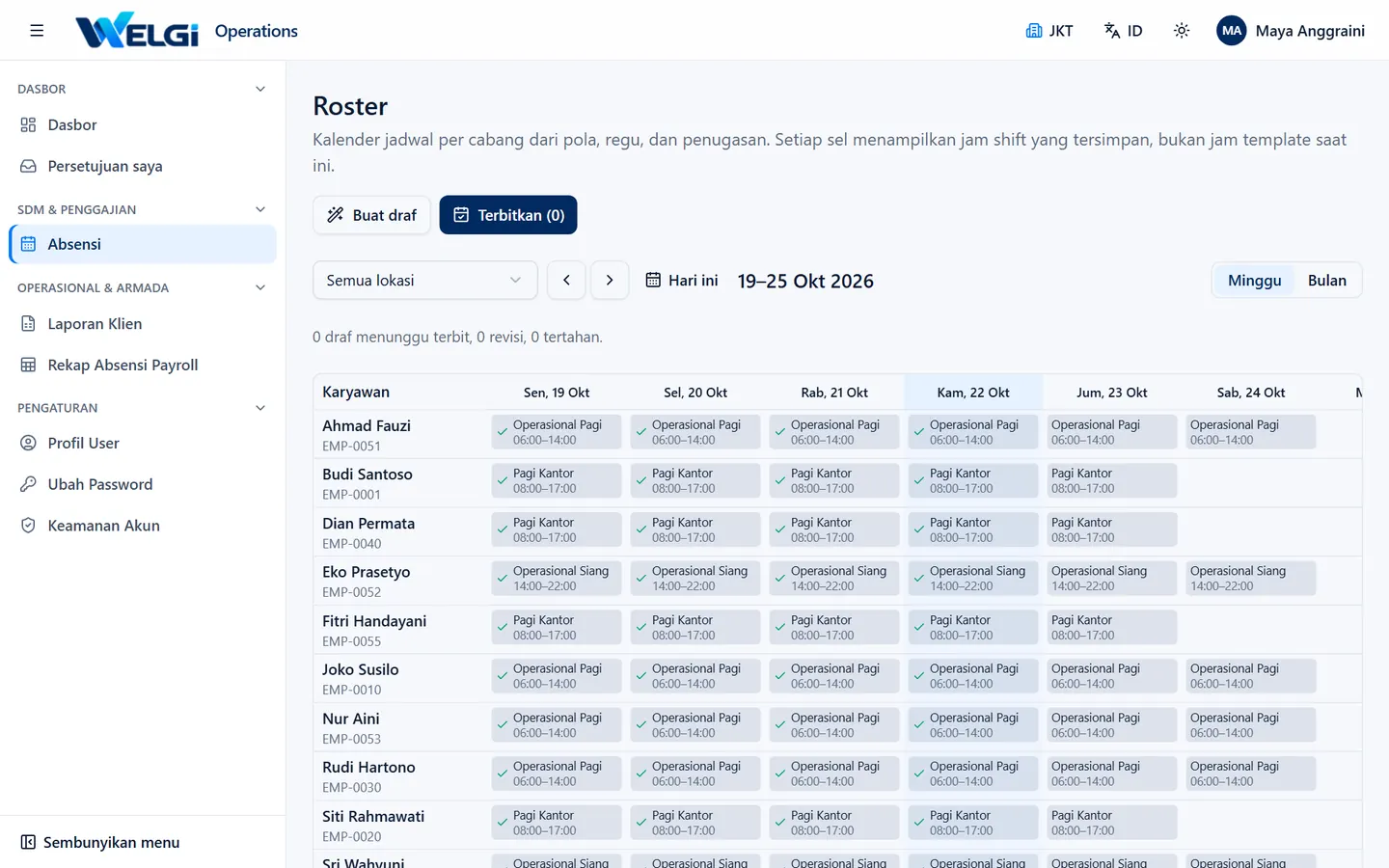Switch to Minggu view
This screenshot has height=868, width=1389.
1254,281
